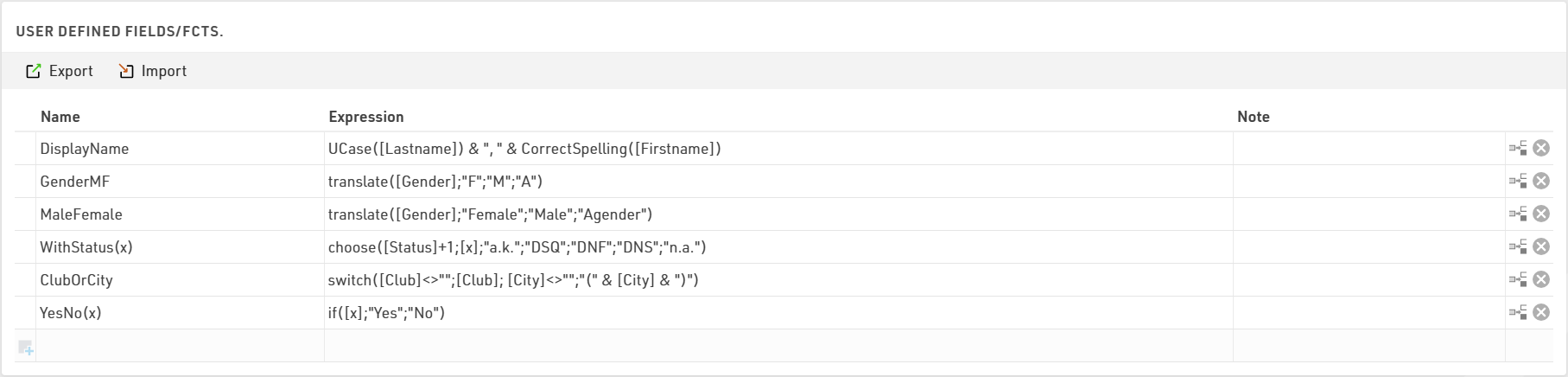Open expression wizard icon for GenderMF row
Screen dimensions: 1568x377
point(1518,182)
